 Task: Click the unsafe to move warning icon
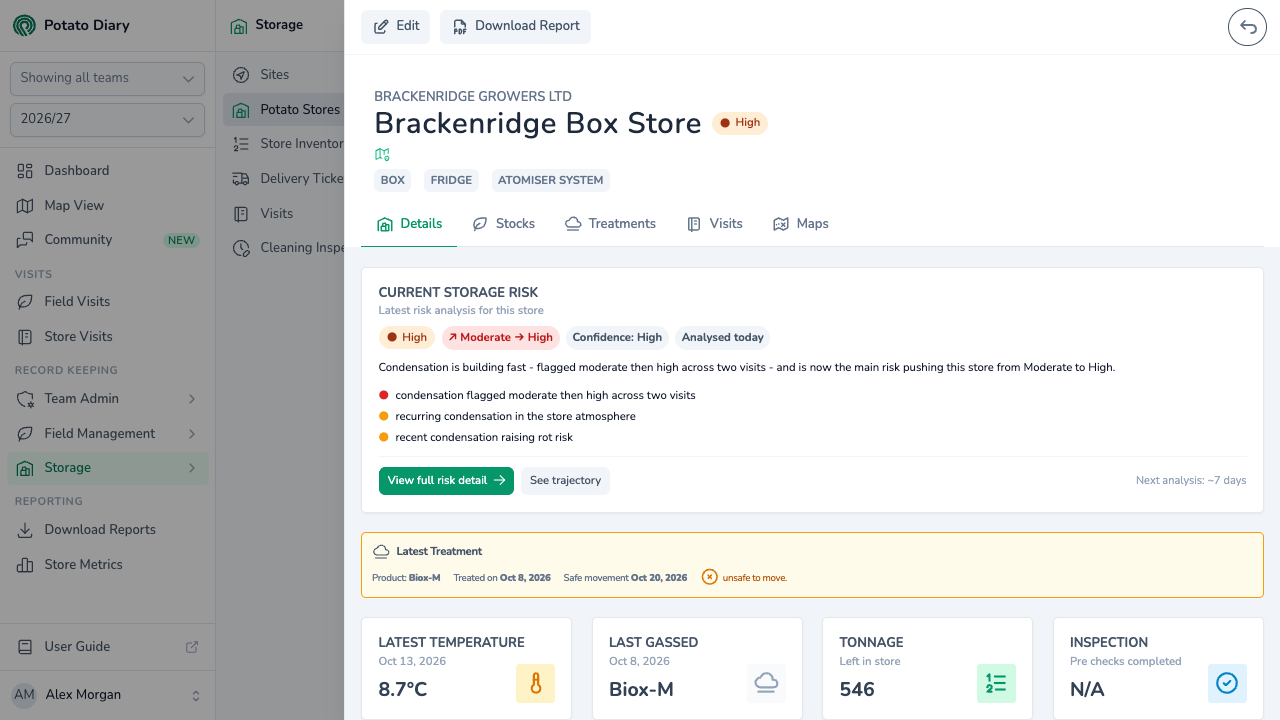709,577
